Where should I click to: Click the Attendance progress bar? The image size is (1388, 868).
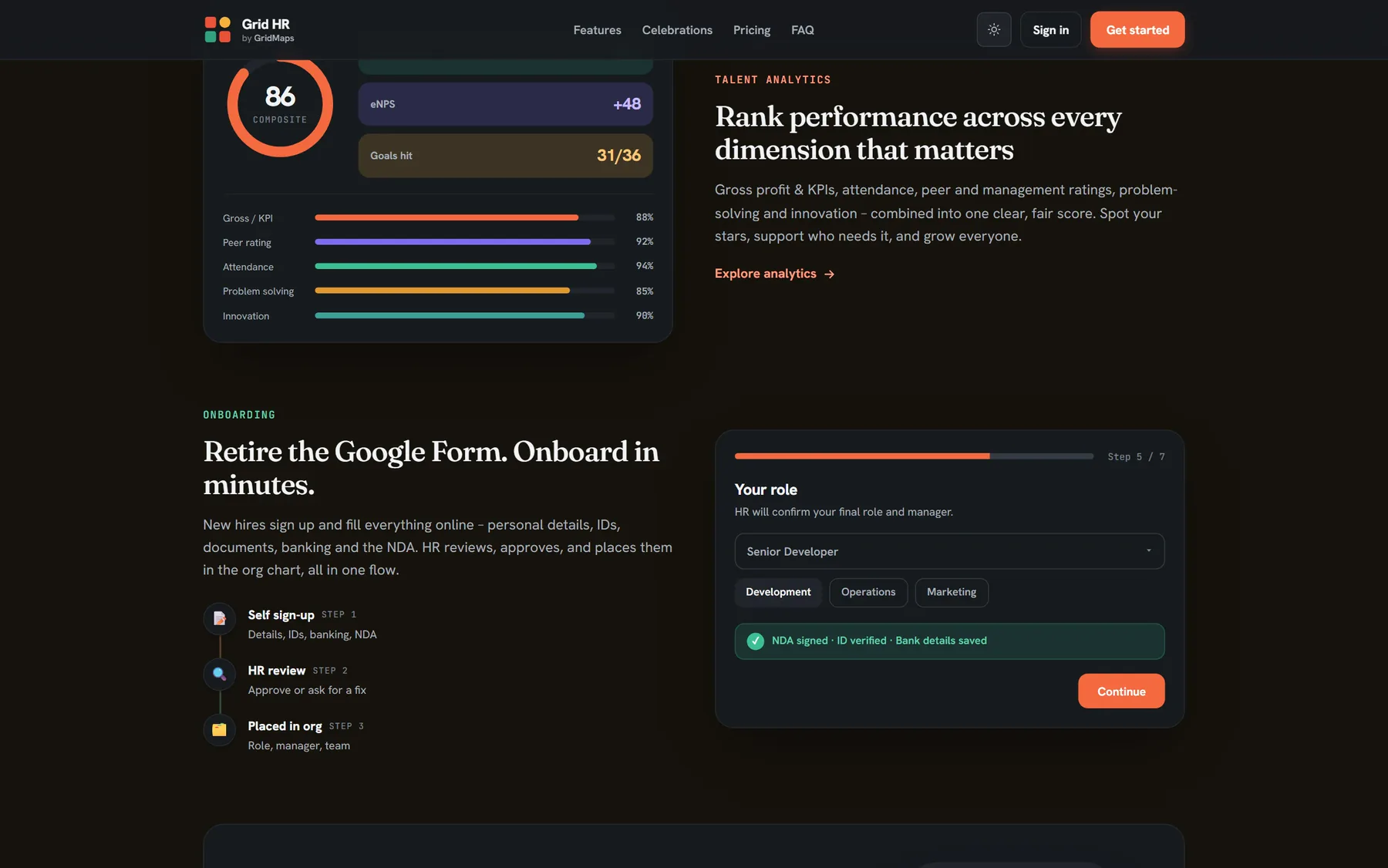click(464, 266)
